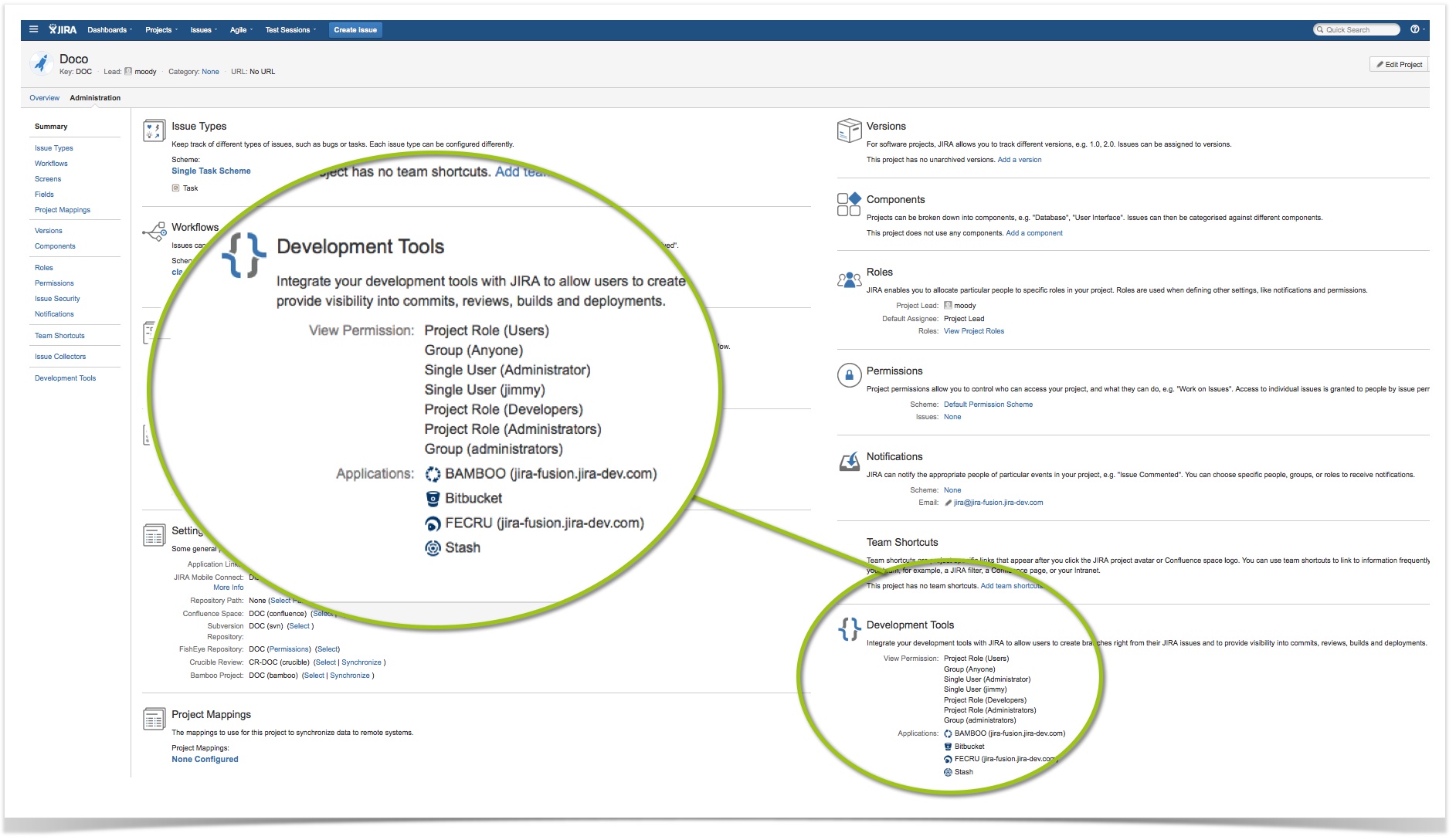Select Workflows in the sidebar
Image resolution: width=1456 pixels, height=840 pixels.
pos(51,164)
